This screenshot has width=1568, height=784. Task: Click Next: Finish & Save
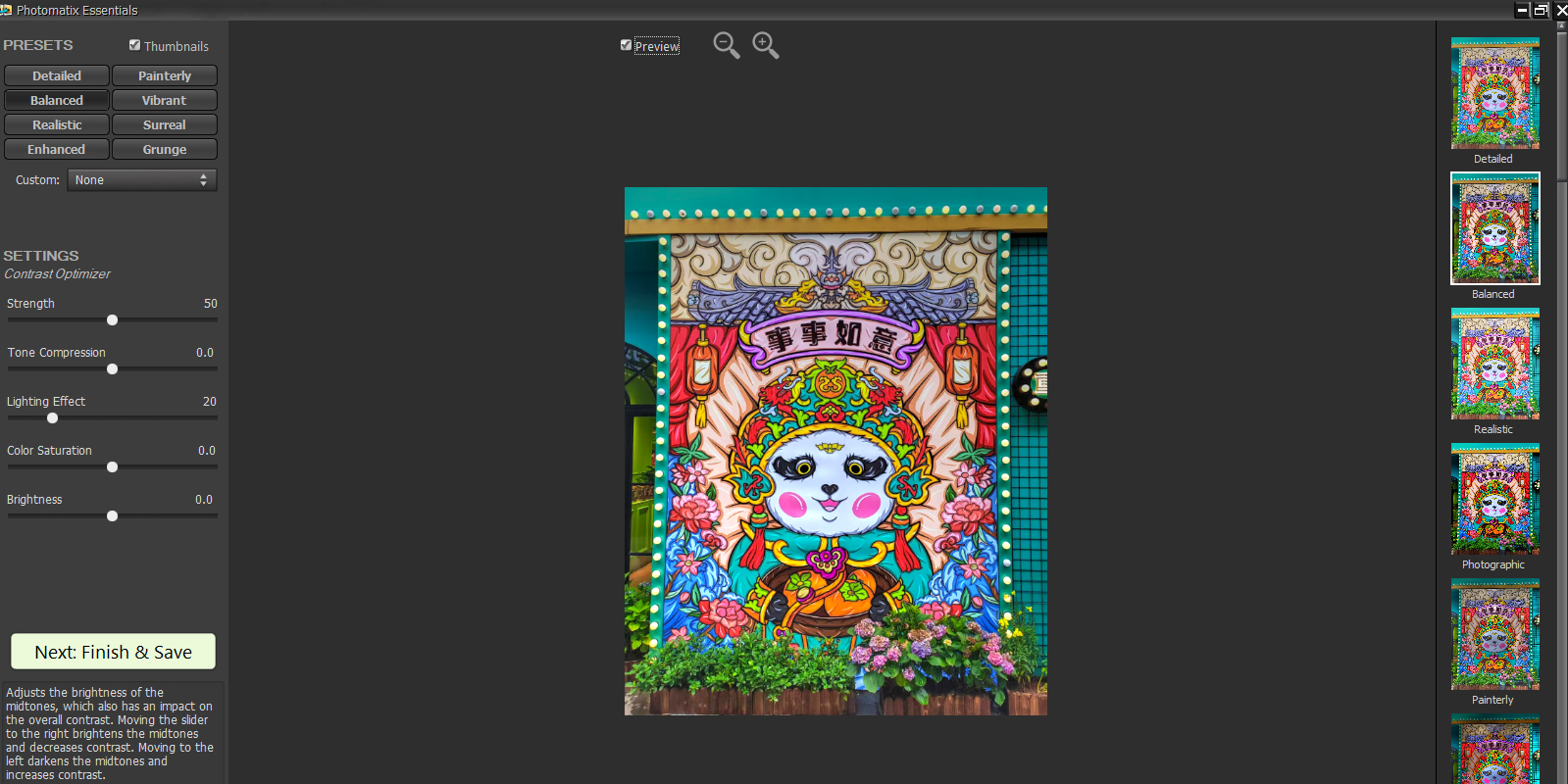[x=113, y=652]
